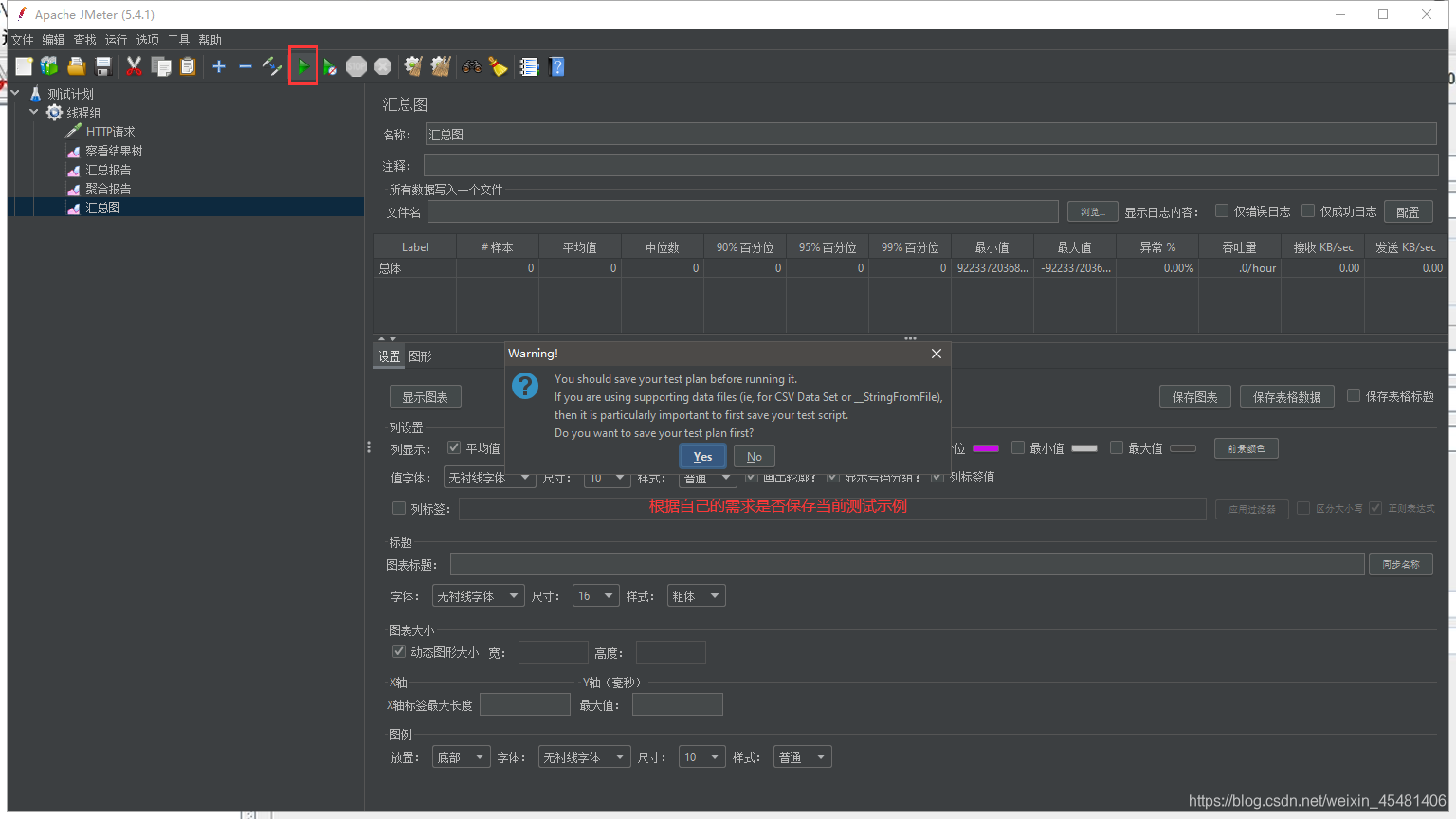Save test plan with the floppy disk icon

(x=103, y=66)
